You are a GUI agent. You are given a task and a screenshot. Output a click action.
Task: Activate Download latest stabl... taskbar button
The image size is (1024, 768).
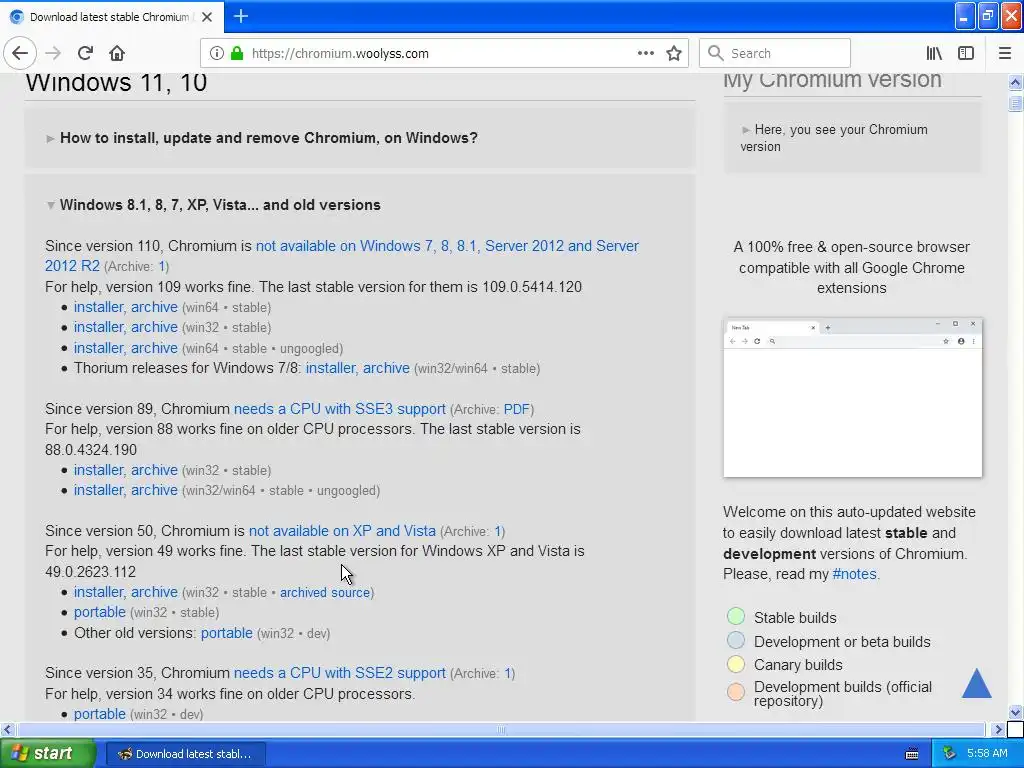point(185,754)
